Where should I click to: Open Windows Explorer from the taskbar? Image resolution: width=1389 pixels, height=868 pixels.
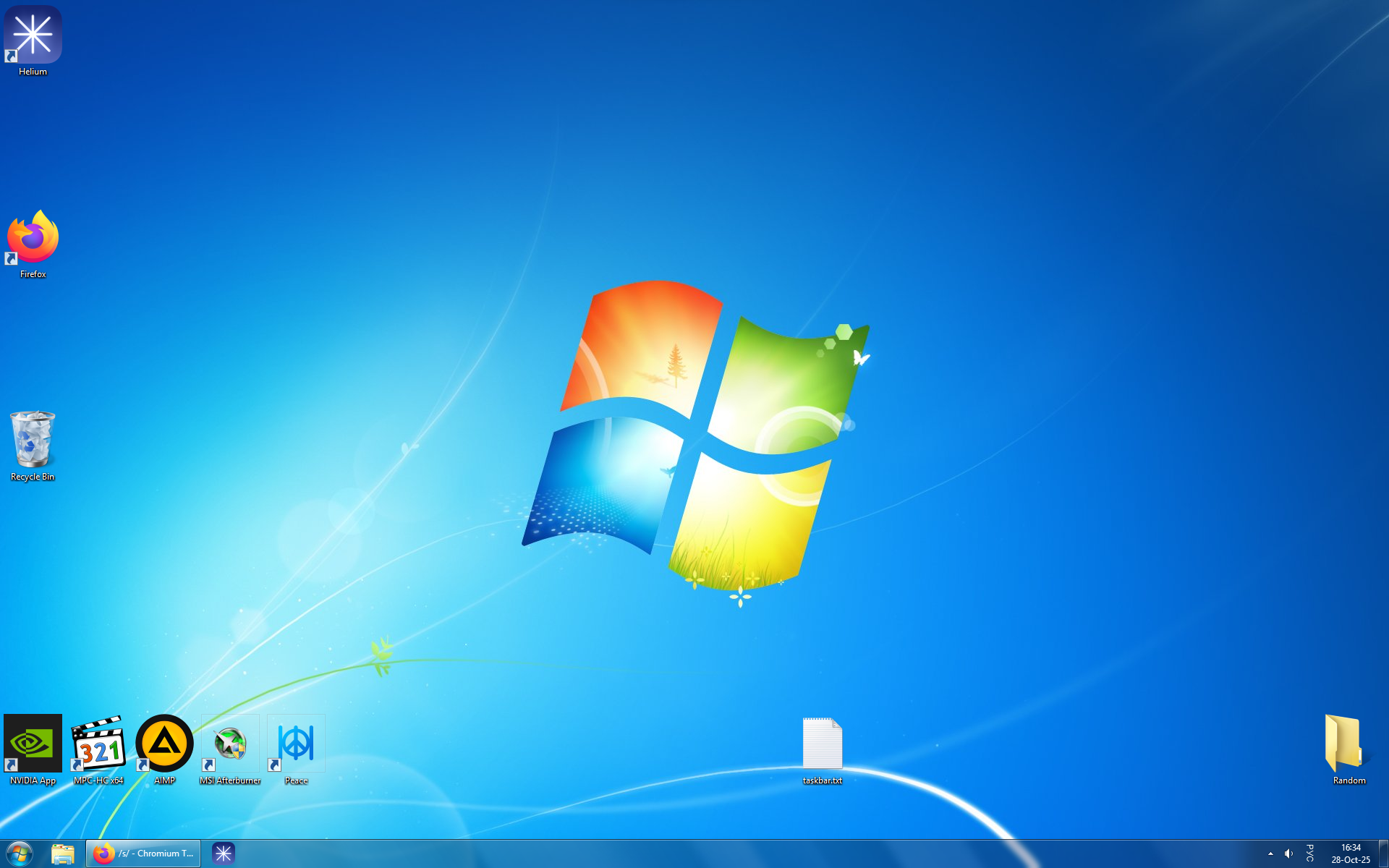click(x=63, y=854)
